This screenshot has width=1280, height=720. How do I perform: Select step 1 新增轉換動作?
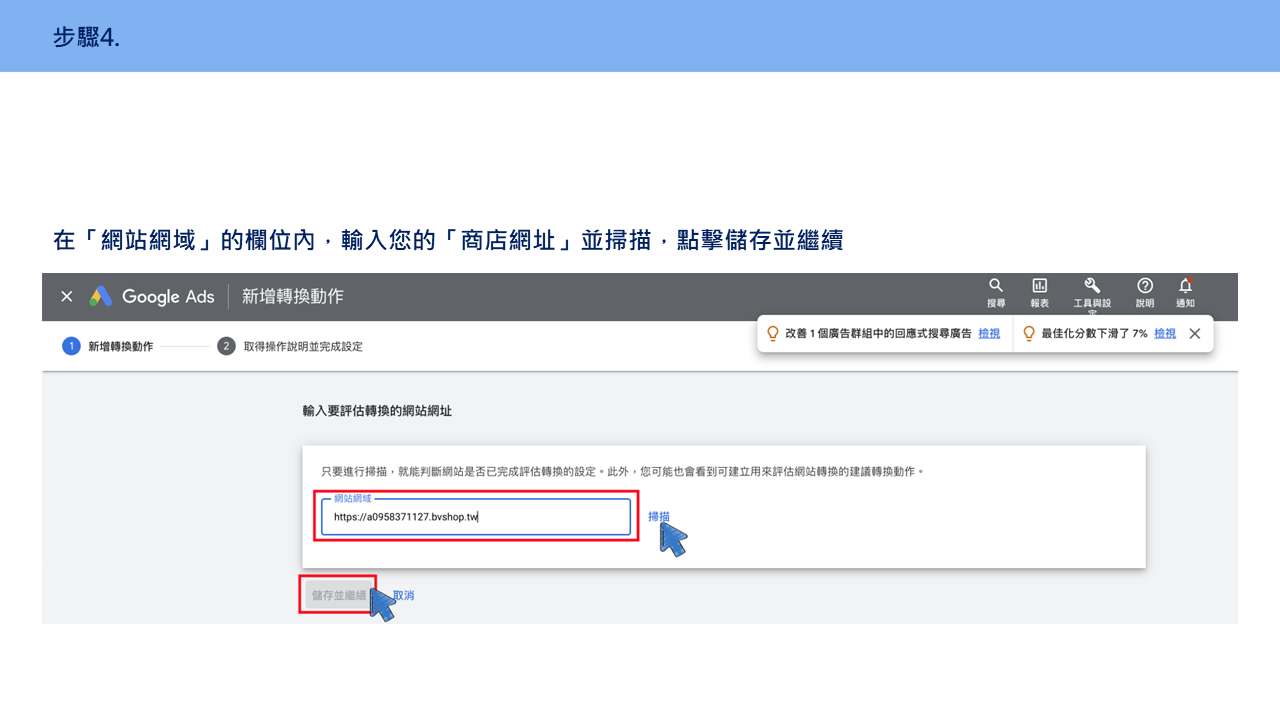tap(107, 346)
